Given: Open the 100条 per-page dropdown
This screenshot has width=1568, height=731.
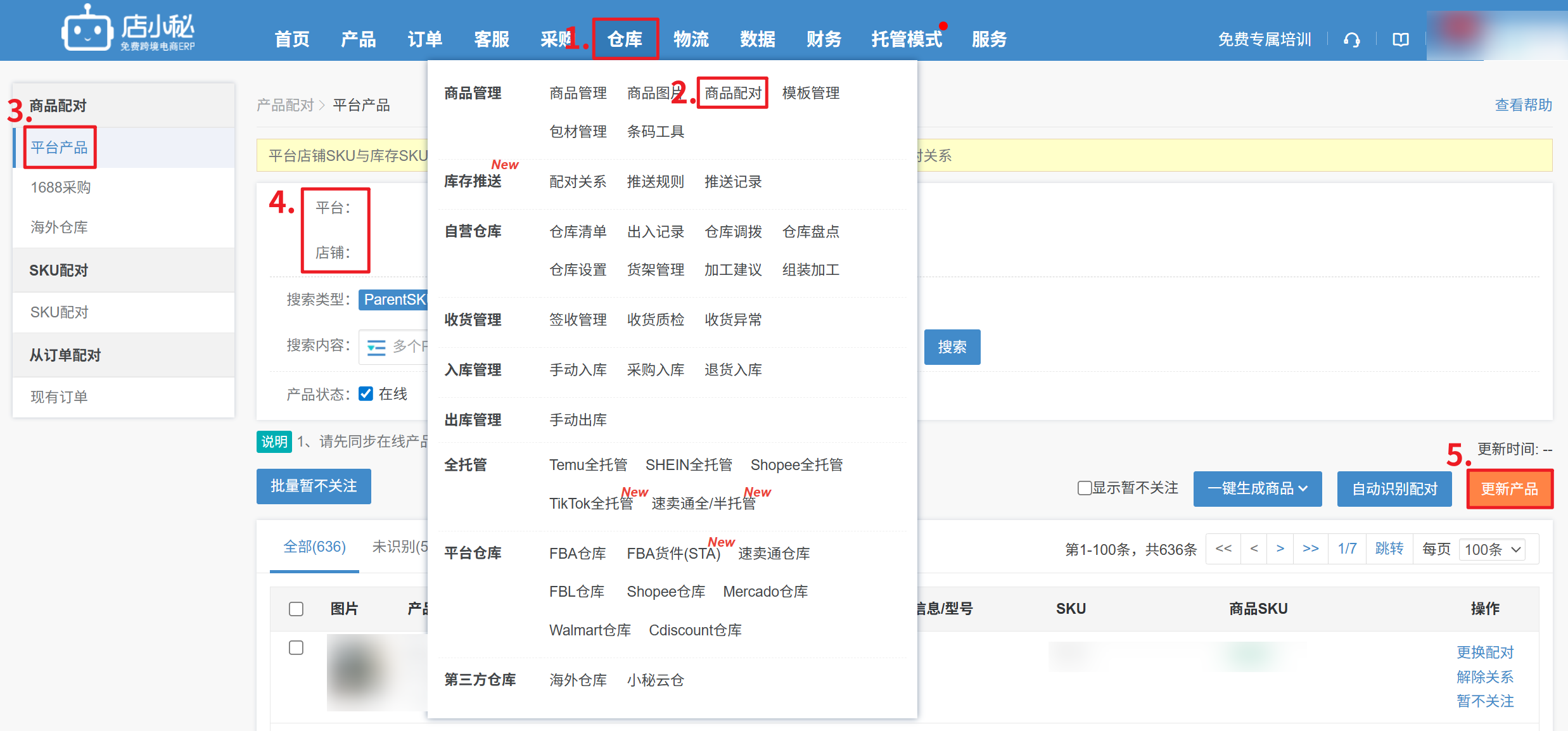Looking at the screenshot, I should tap(1492, 549).
